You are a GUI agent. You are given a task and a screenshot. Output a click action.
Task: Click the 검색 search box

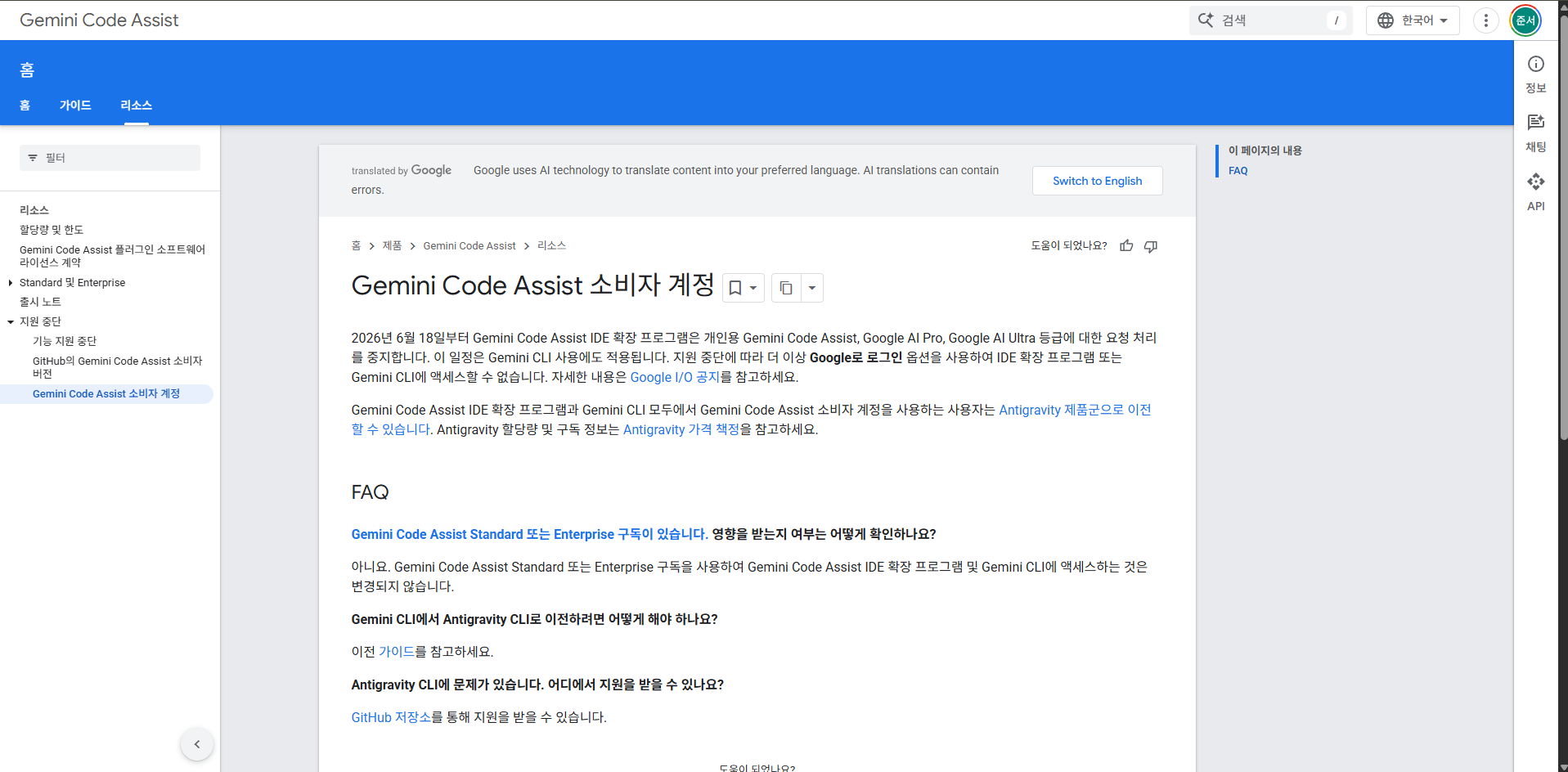(1271, 20)
